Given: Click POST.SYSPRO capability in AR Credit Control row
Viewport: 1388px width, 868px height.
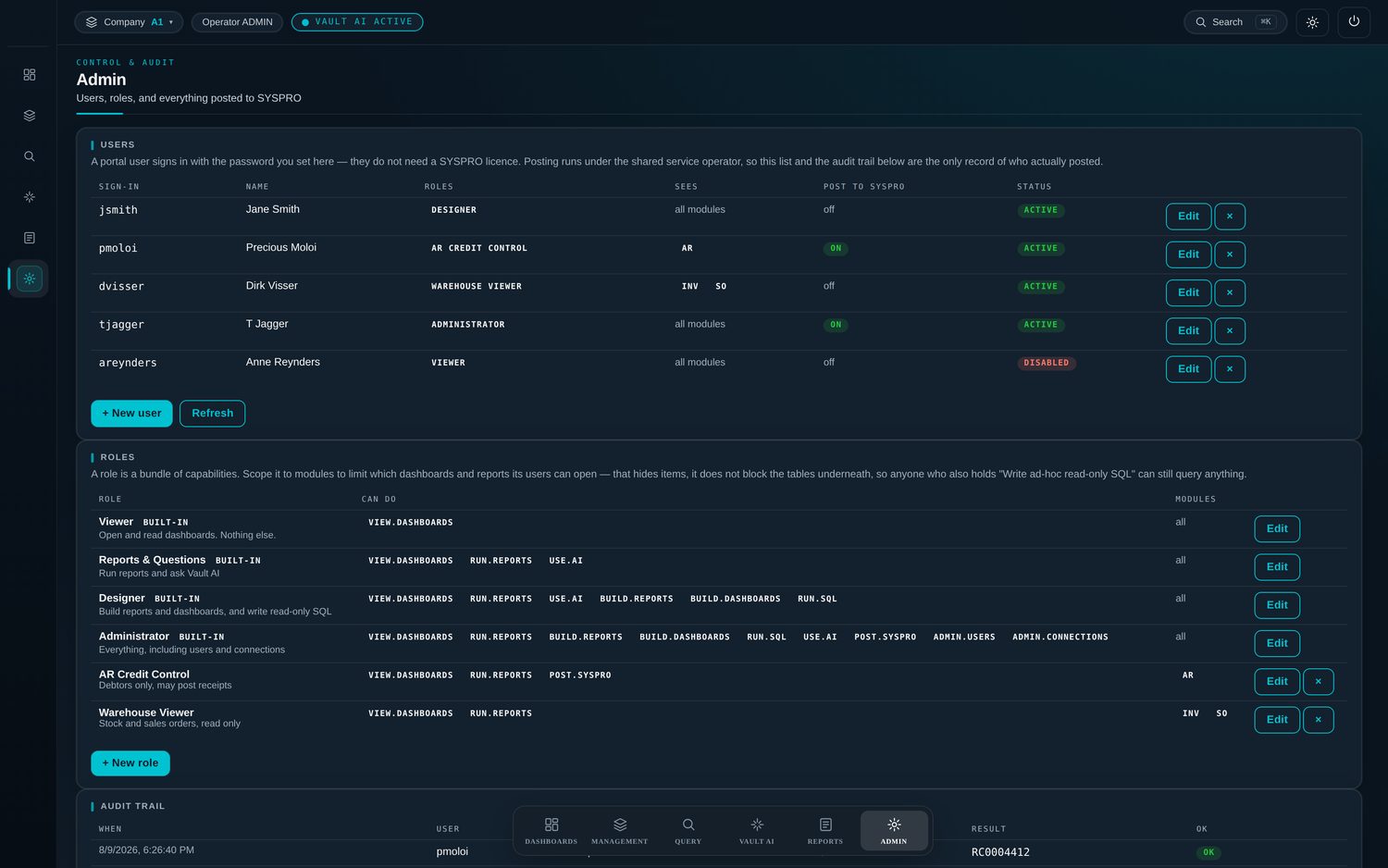Looking at the screenshot, I should click(580, 676).
